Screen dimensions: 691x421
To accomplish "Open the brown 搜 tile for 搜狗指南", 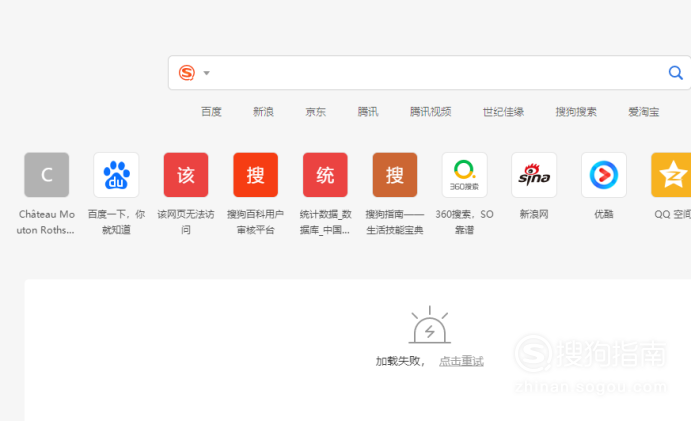I will 395,175.
